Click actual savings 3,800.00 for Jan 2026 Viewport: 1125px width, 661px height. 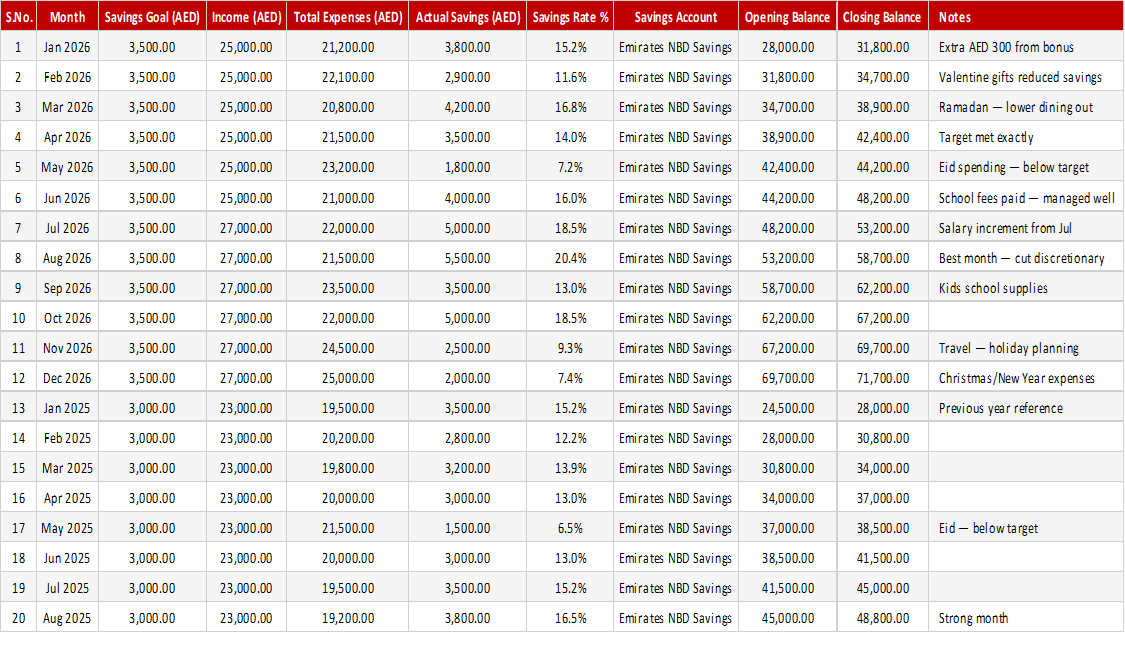click(468, 47)
